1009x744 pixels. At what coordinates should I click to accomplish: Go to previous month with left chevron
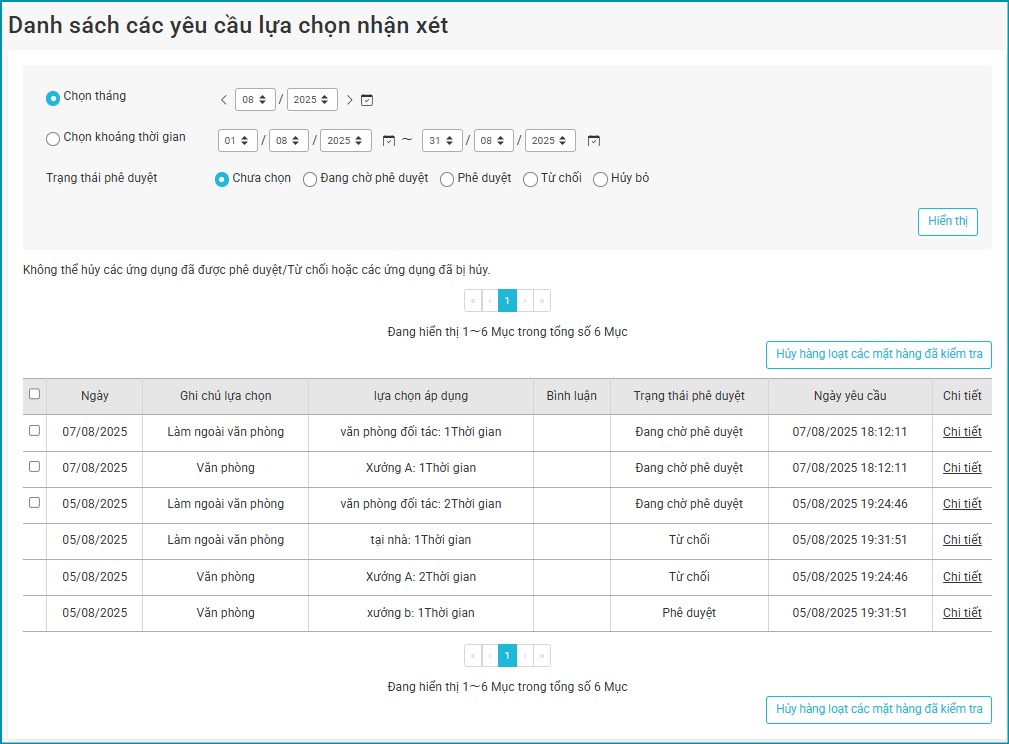[224, 100]
